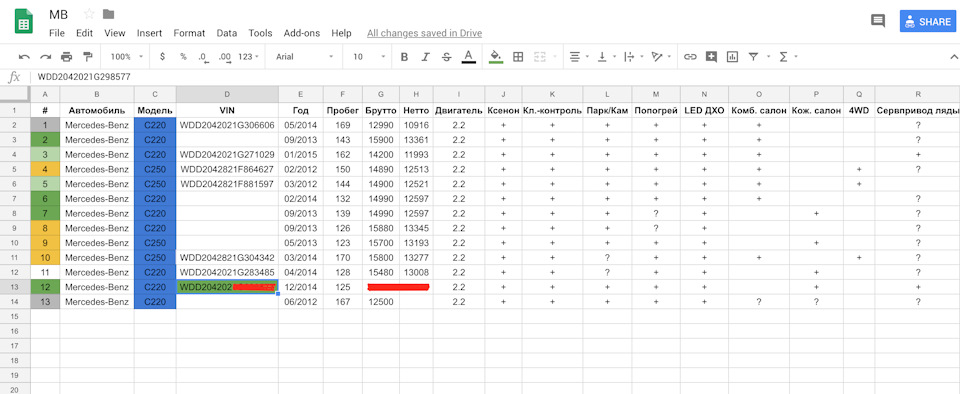Open the Insert menu
960x394 pixels.
(149, 33)
